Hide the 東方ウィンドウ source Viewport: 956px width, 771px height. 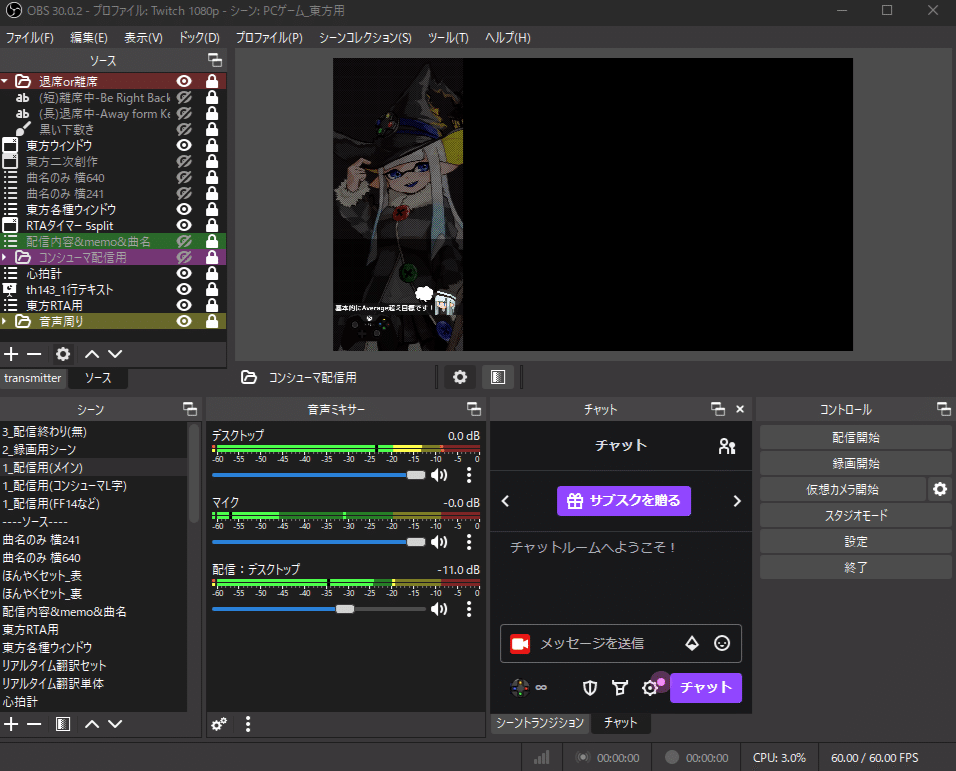pos(184,145)
